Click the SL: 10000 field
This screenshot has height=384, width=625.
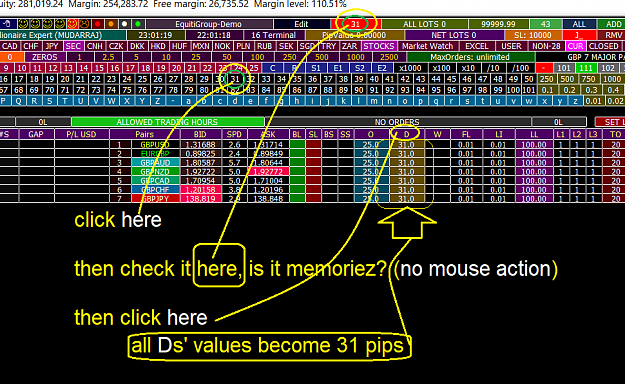[533, 35]
